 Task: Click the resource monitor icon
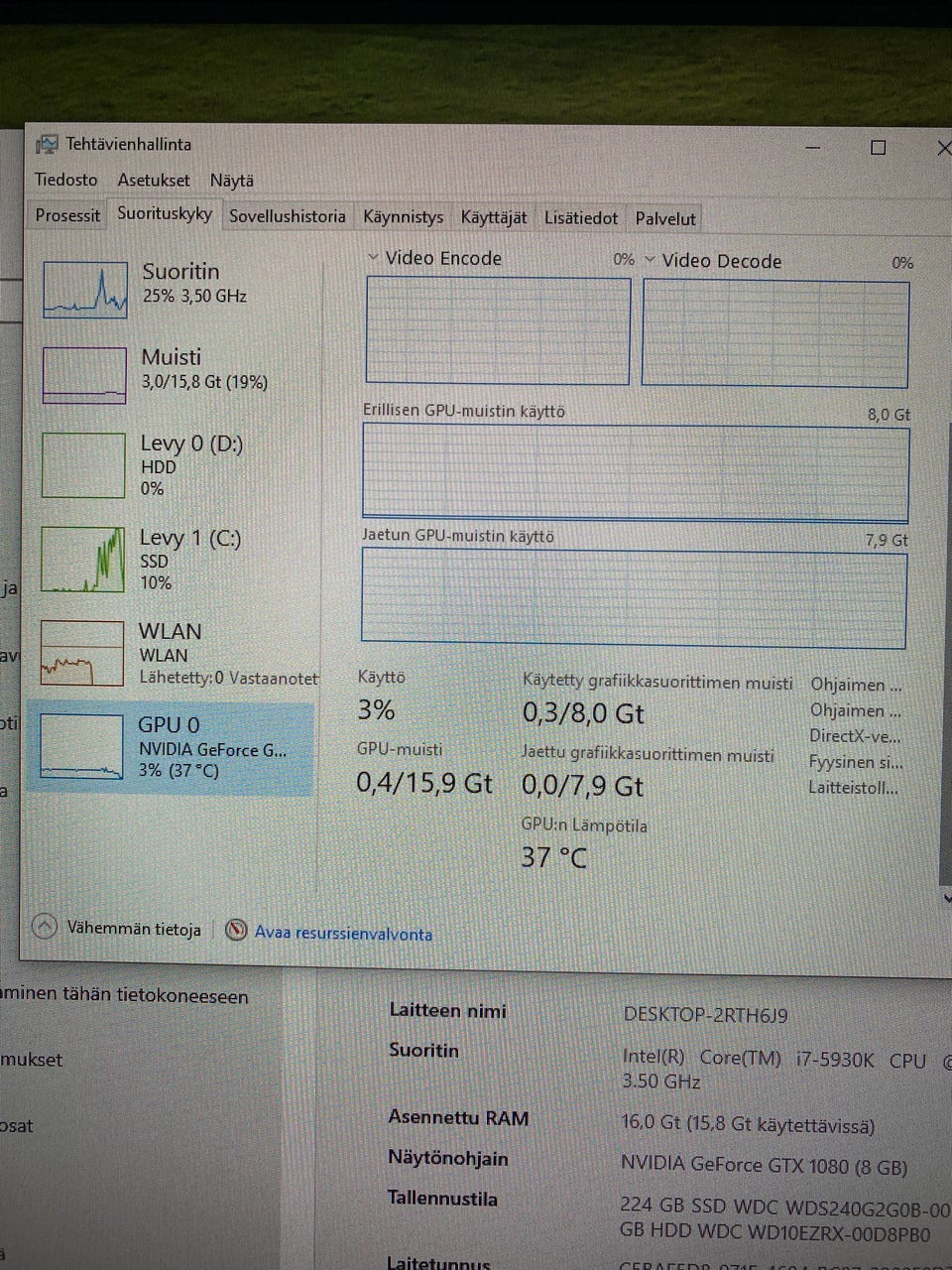coord(236,931)
